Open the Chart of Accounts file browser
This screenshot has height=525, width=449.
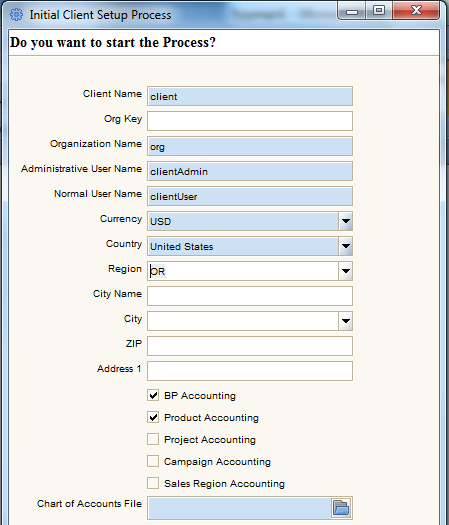(341, 508)
